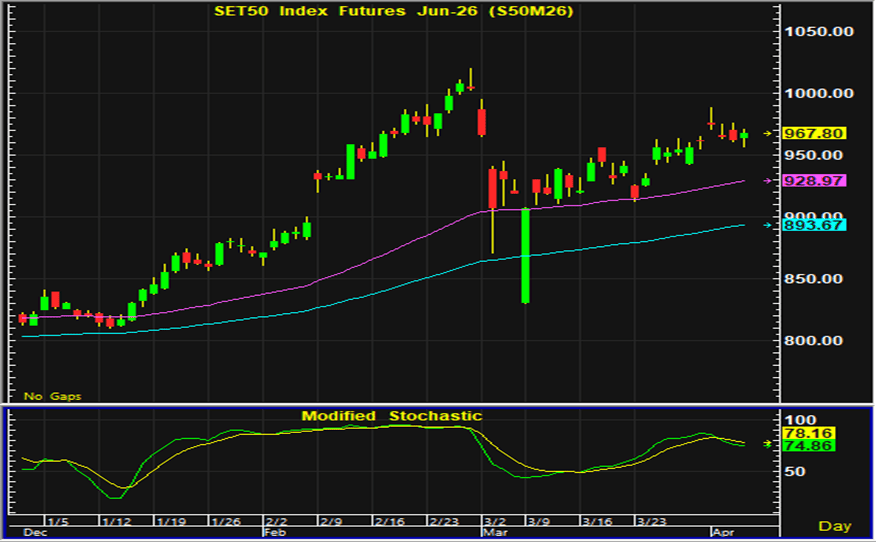Click the 850.00 price axis label
The height and width of the screenshot is (542, 876).
click(x=820, y=278)
